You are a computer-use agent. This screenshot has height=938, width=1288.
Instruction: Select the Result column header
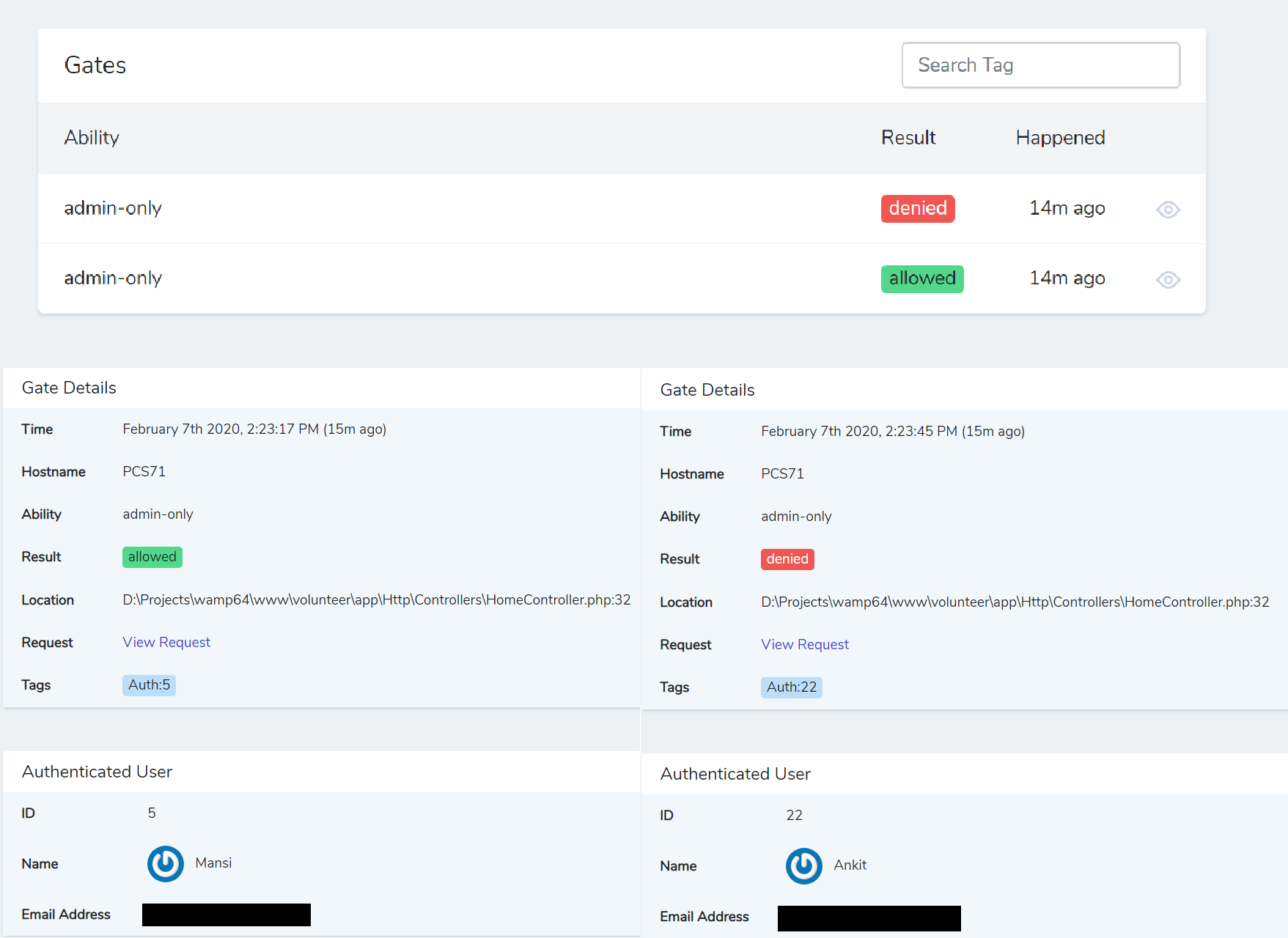pos(908,138)
